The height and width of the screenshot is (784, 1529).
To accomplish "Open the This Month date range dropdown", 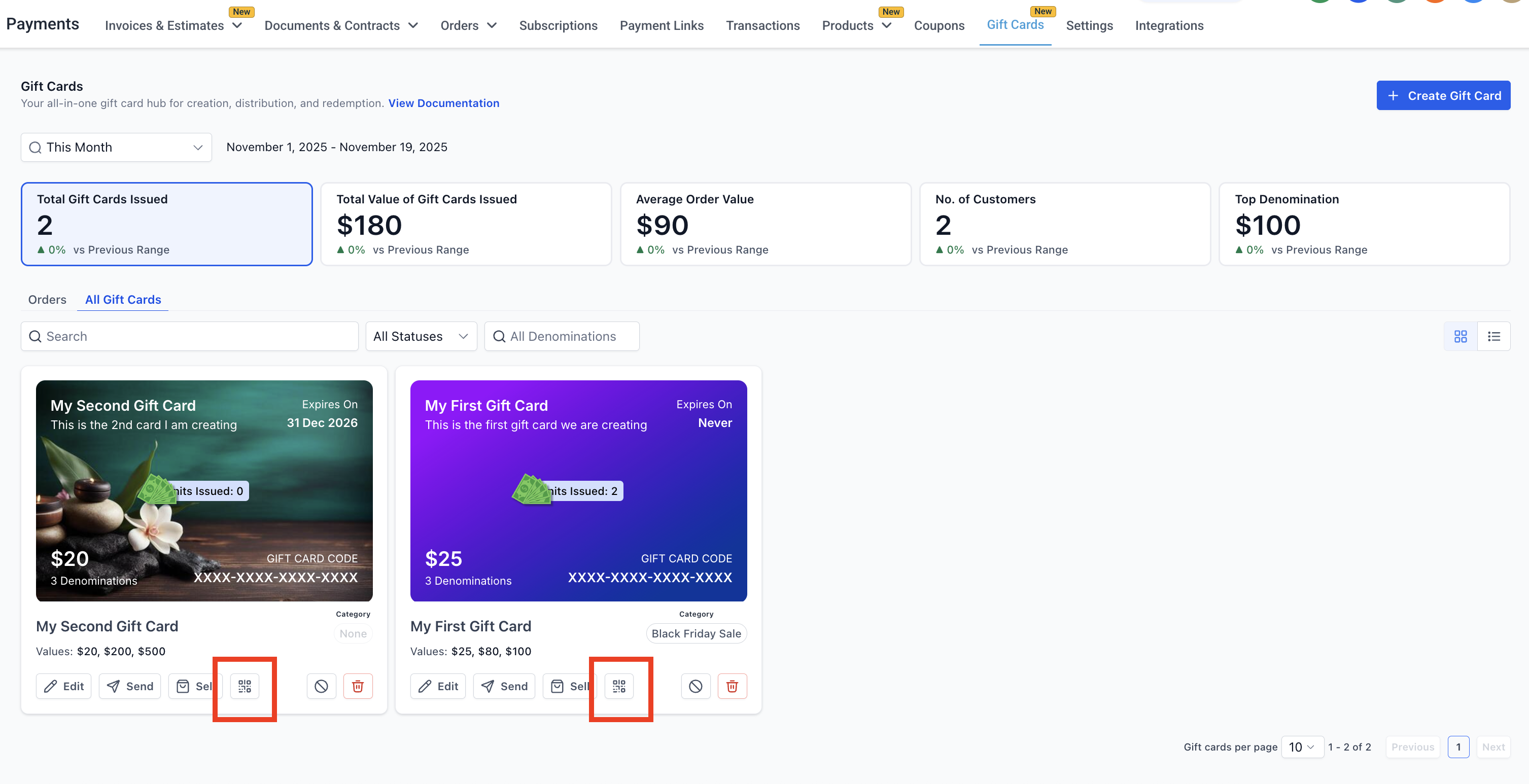I will point(116,147).
